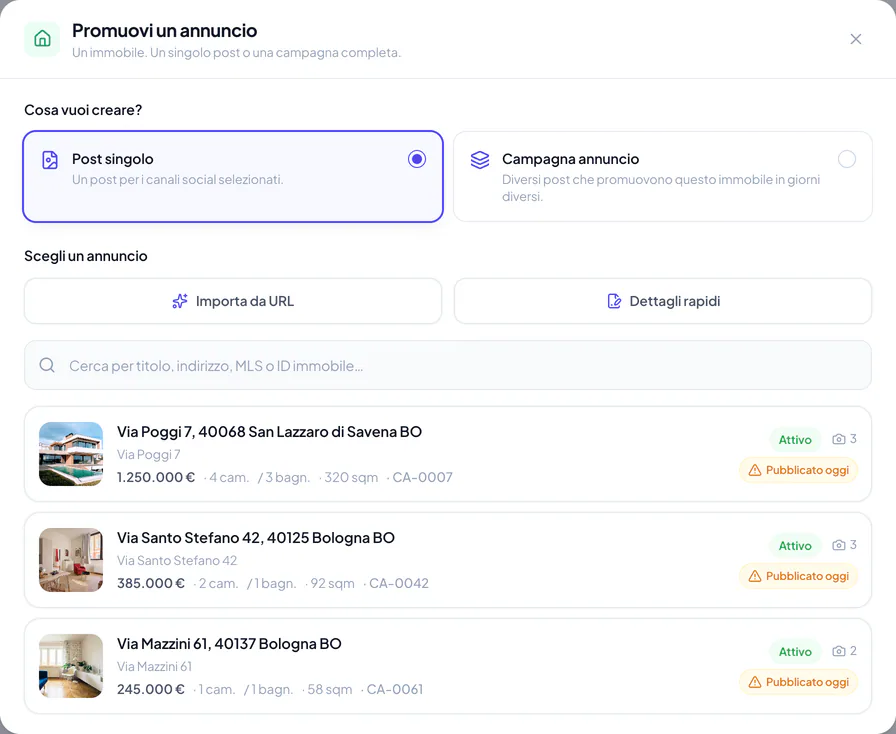
Task: Click the subtitle Via Santo Stefano 42
Action: 177,560
